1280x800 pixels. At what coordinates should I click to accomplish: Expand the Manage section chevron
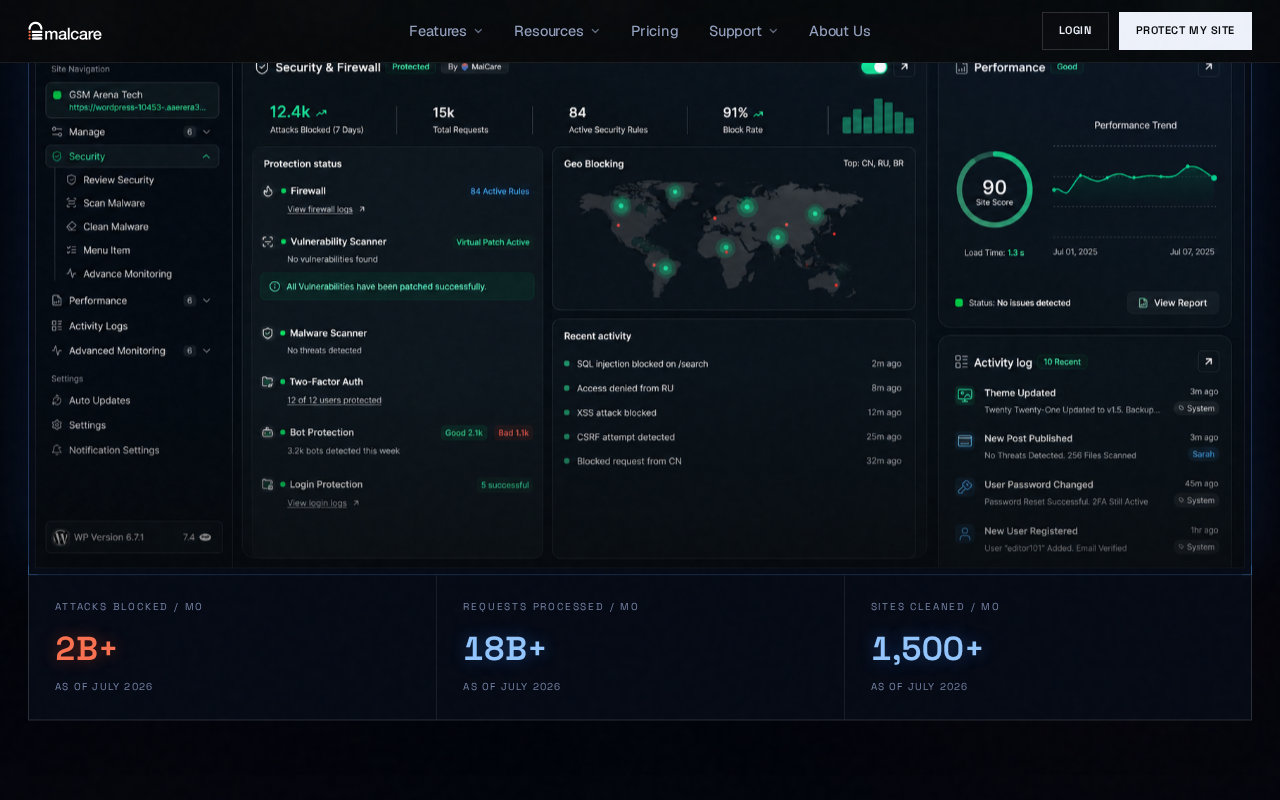207,132
